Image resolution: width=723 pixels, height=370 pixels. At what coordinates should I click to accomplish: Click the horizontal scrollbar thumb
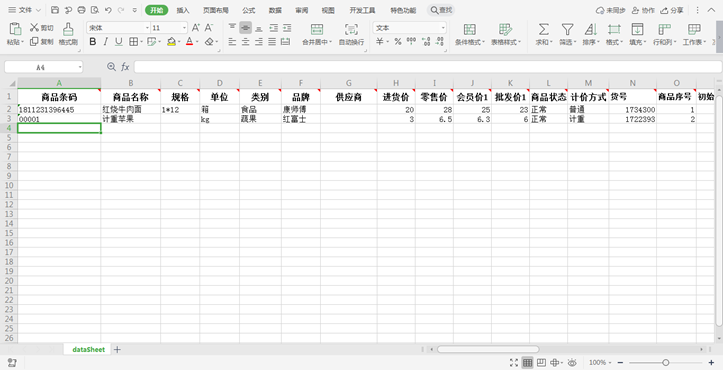coord(488,350)
